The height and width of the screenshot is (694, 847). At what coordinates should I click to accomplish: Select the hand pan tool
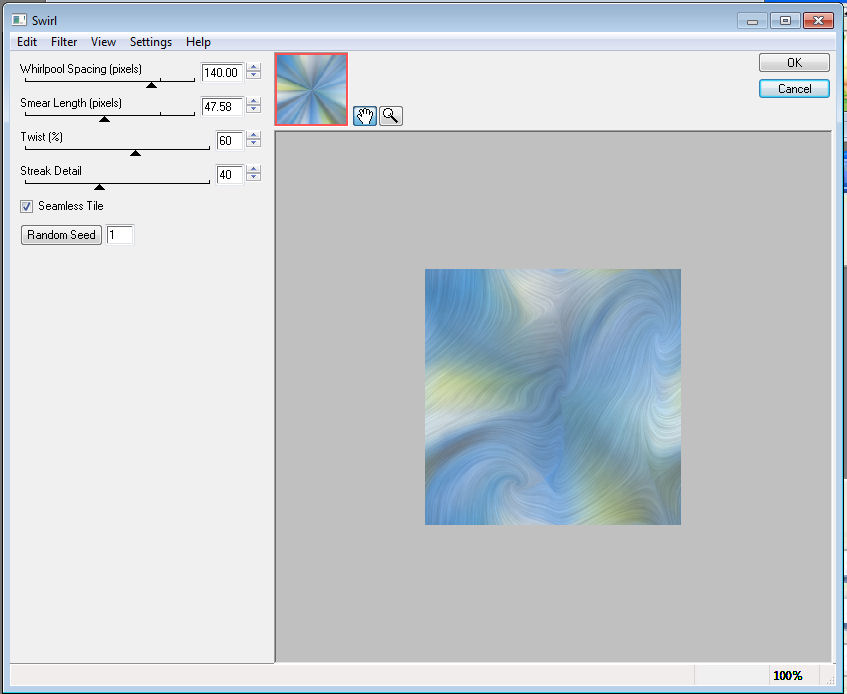[365, 115]
